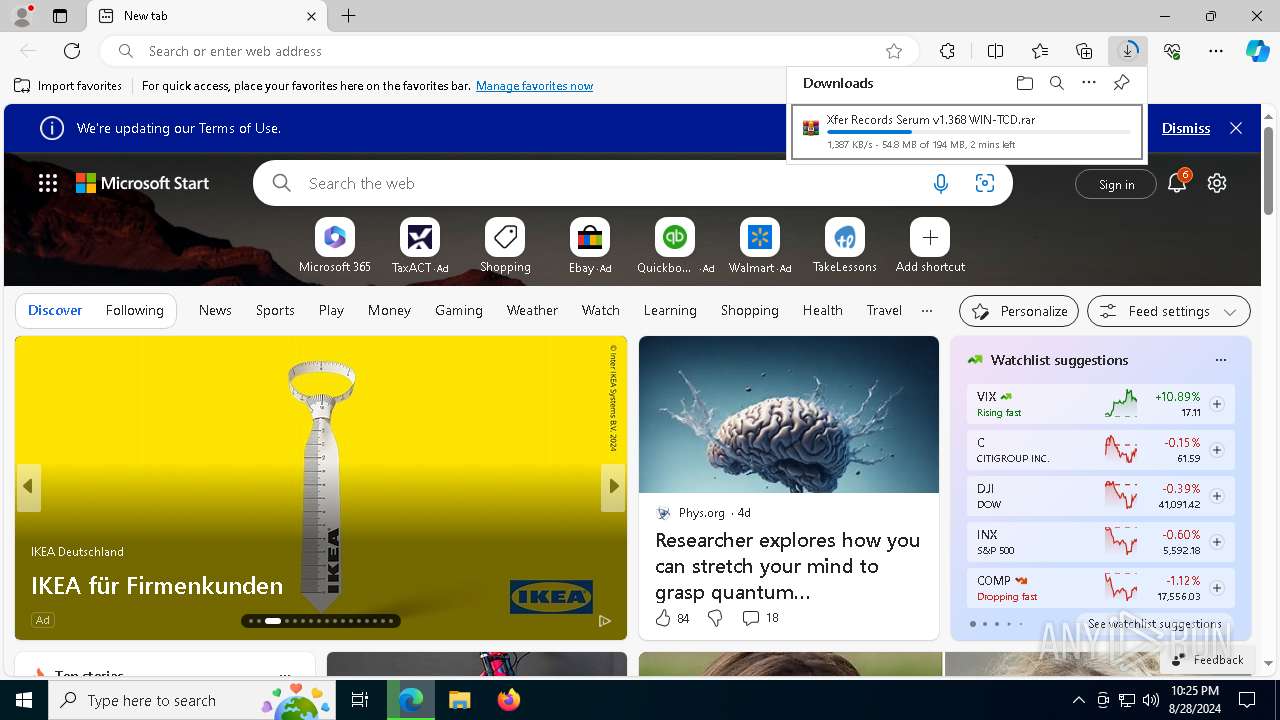Click the Sign in button
The image size is (1280, 720).
pos(1116,184)
